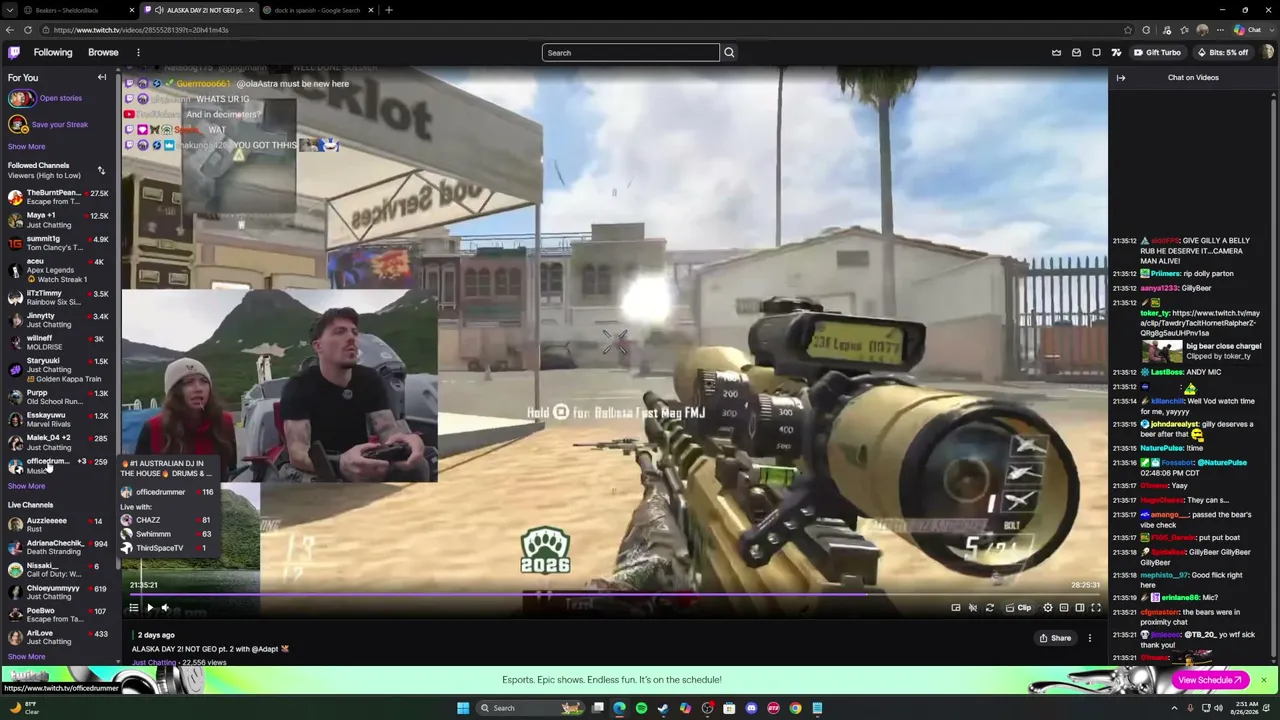Open the video chapters list icon
1280x720 pixels.
click(133, 608)
